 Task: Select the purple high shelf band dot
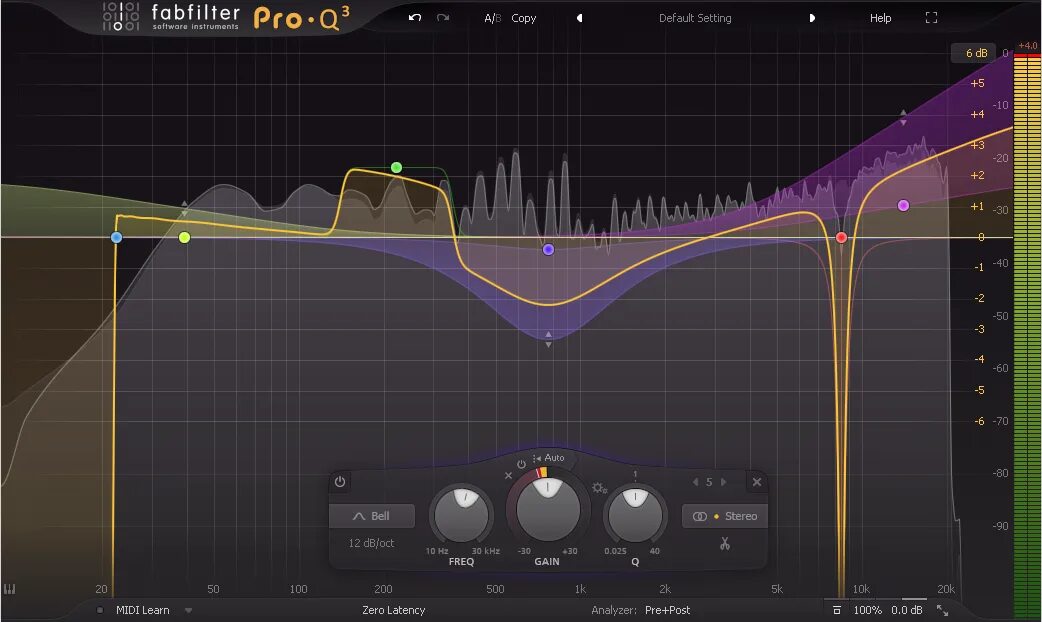pos(903,205)
